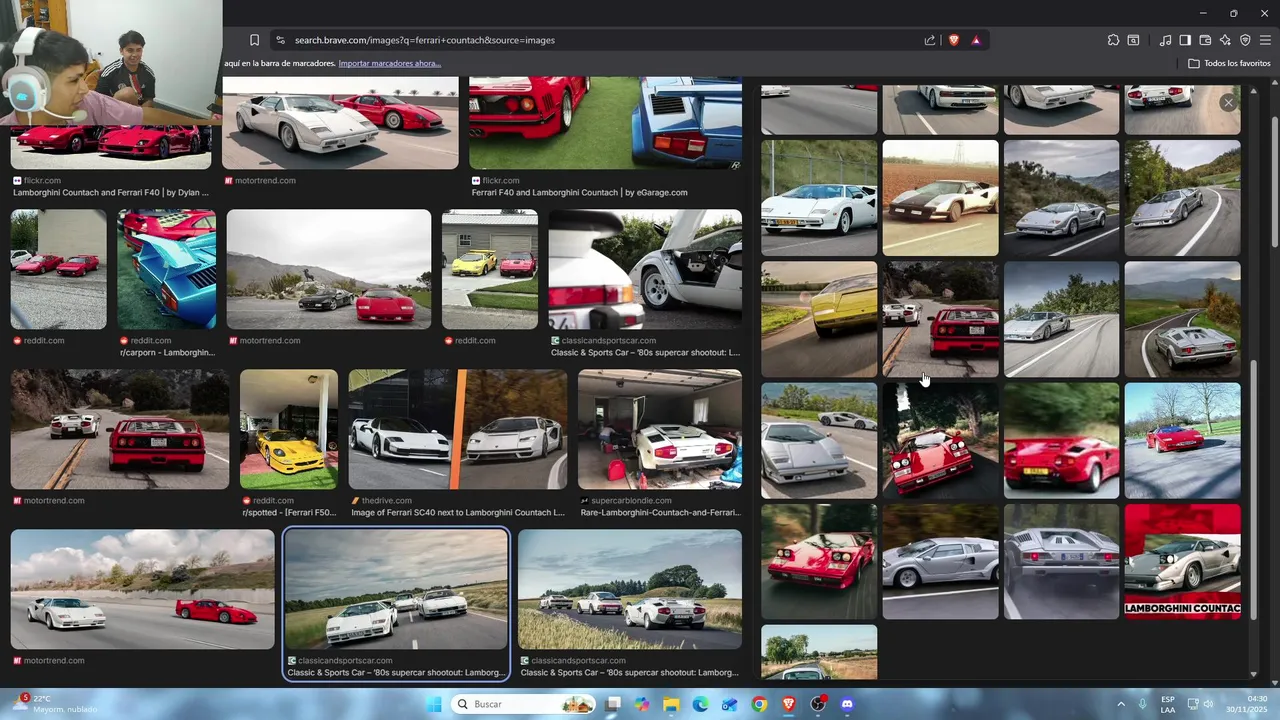Open the Brave Wallet icon
Screen dimensions: 1280x720
pyautogui.click(x=1205, y=40)
